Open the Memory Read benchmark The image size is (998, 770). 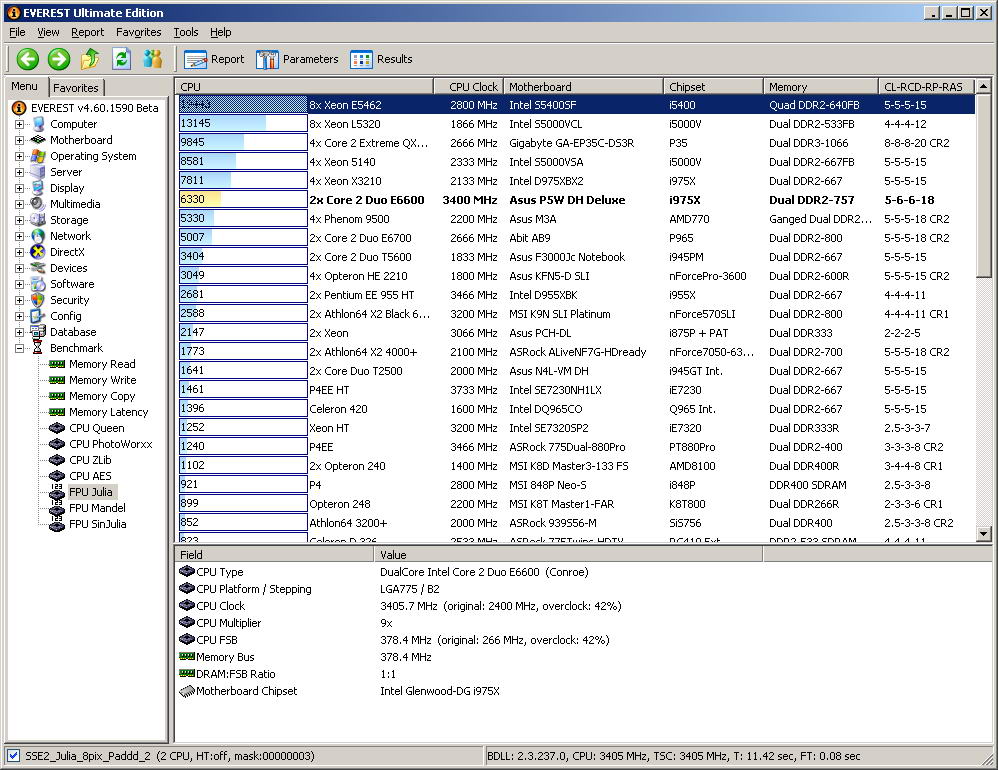coord(102,364)
